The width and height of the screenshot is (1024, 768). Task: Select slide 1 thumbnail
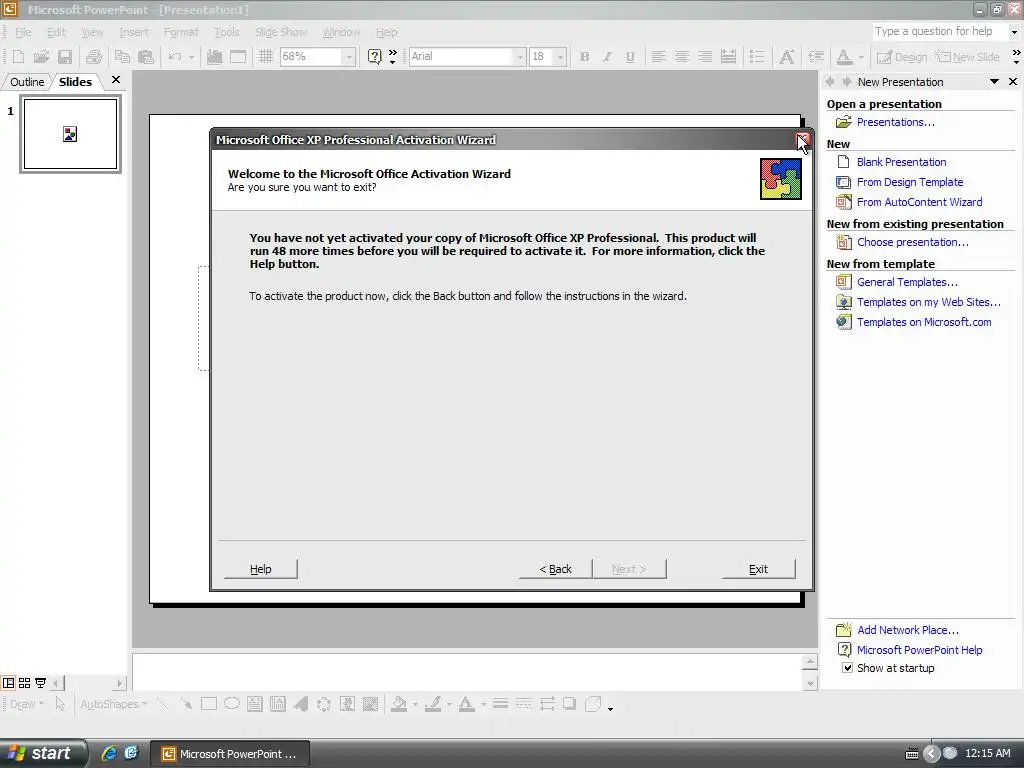[71, 134]
